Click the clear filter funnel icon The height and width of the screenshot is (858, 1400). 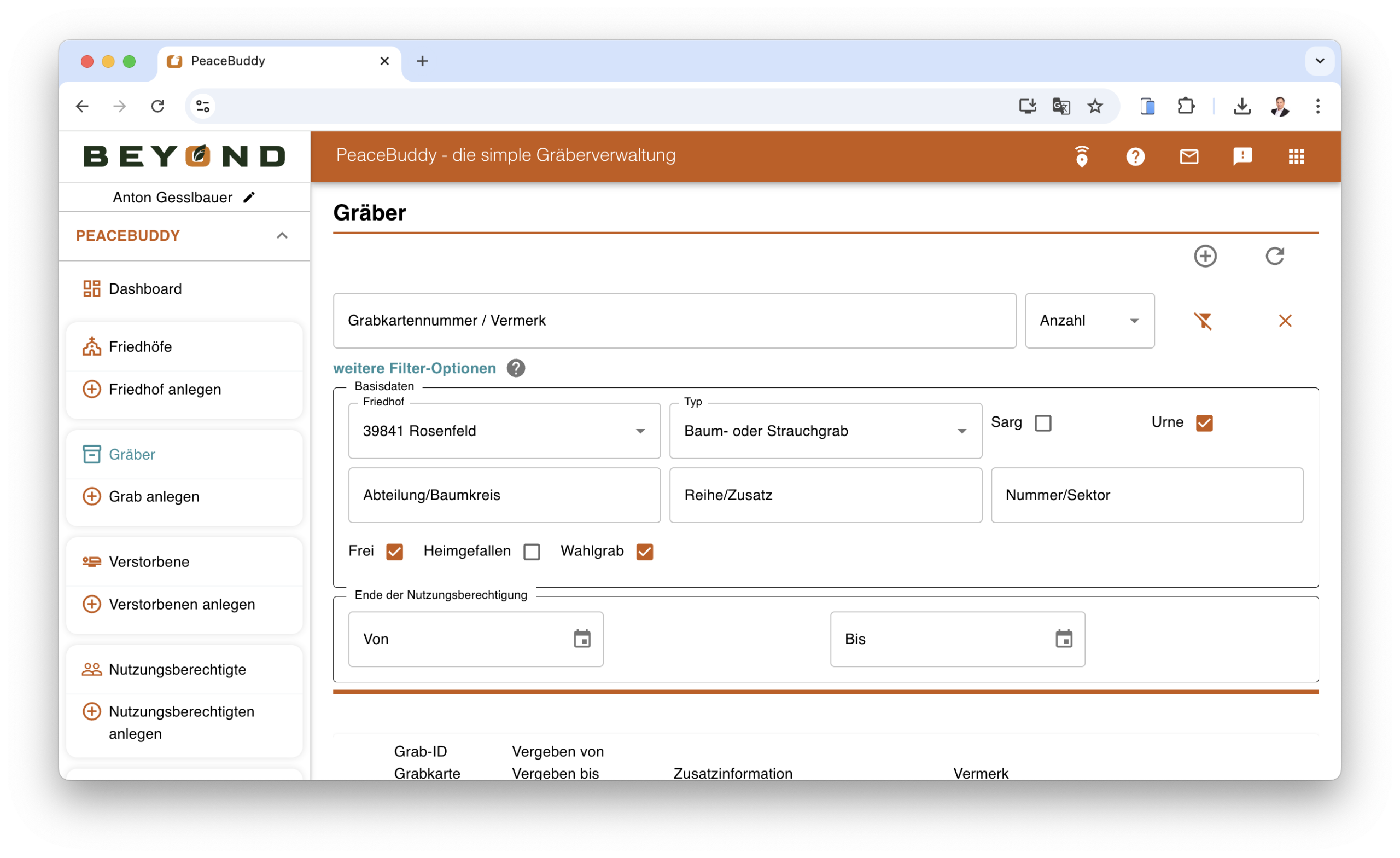1203,321
